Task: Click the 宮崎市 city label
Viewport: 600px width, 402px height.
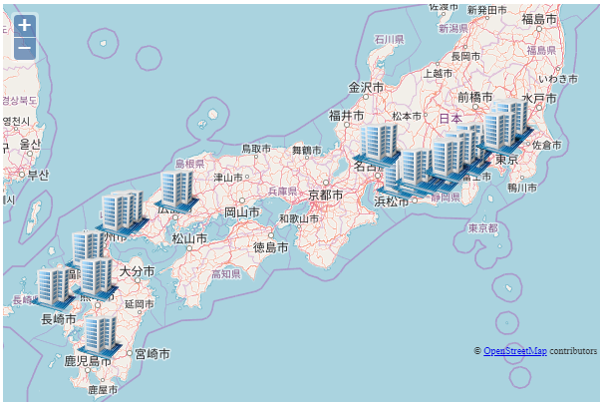Action: pos(152,353)
